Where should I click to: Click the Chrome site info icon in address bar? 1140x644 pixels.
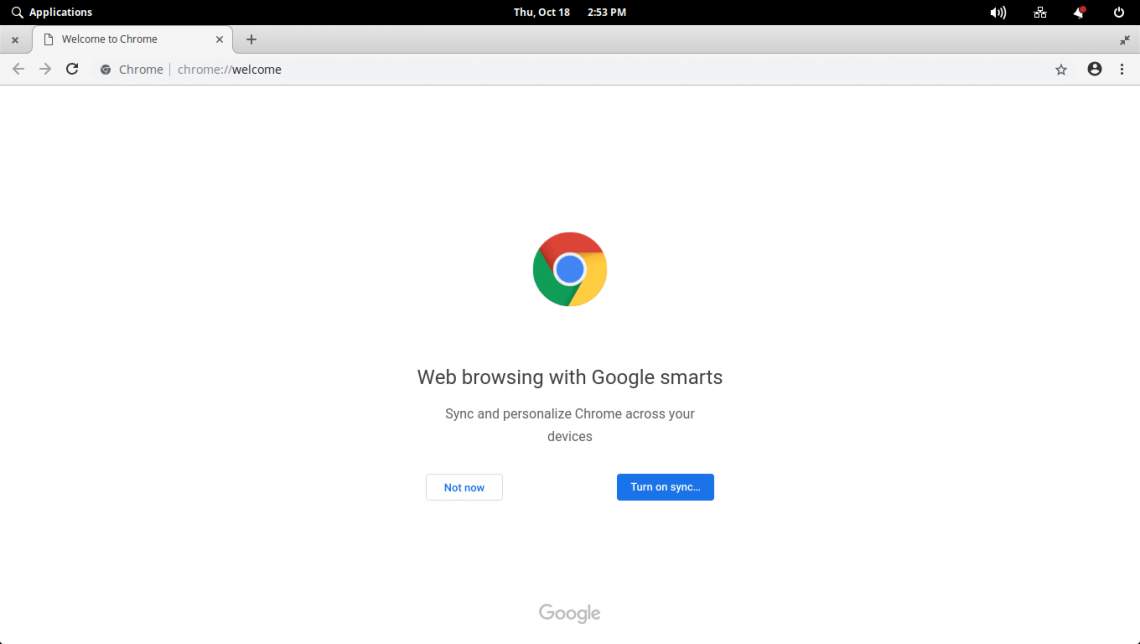point(105,70)
